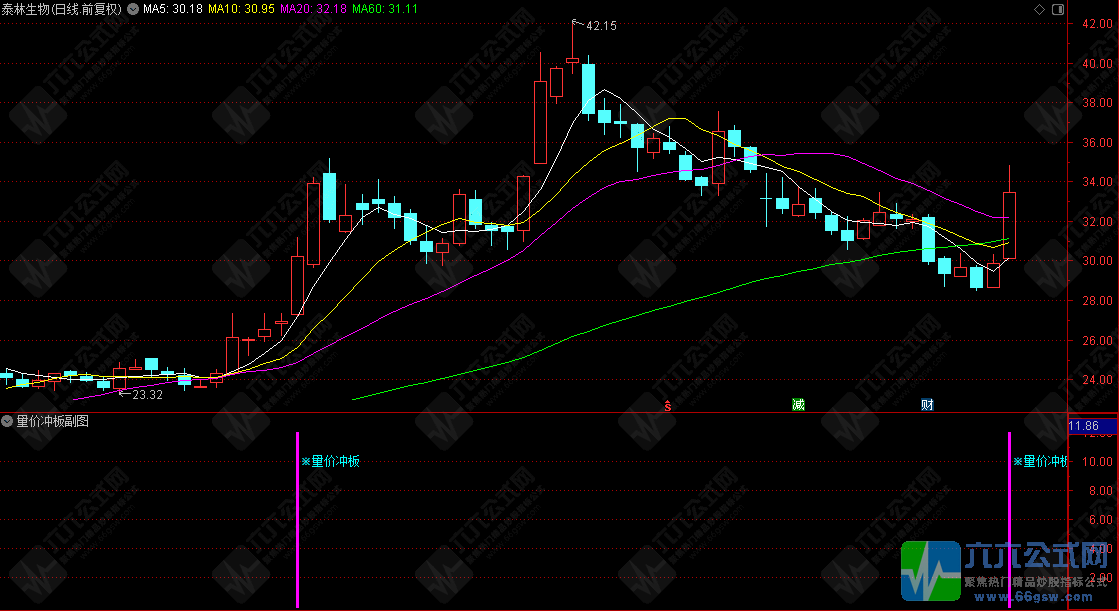The height and width of the screenshot is (611, 1119).
Task: Click the 23.32 low price label
Action: pos(147,395)
